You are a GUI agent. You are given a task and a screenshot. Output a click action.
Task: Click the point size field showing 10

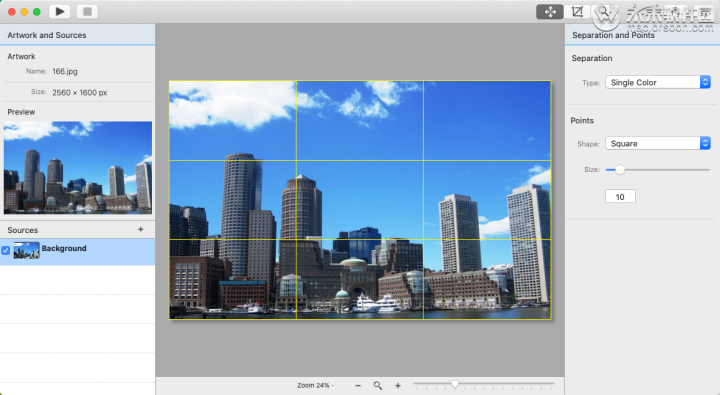[x=620, y=197]
